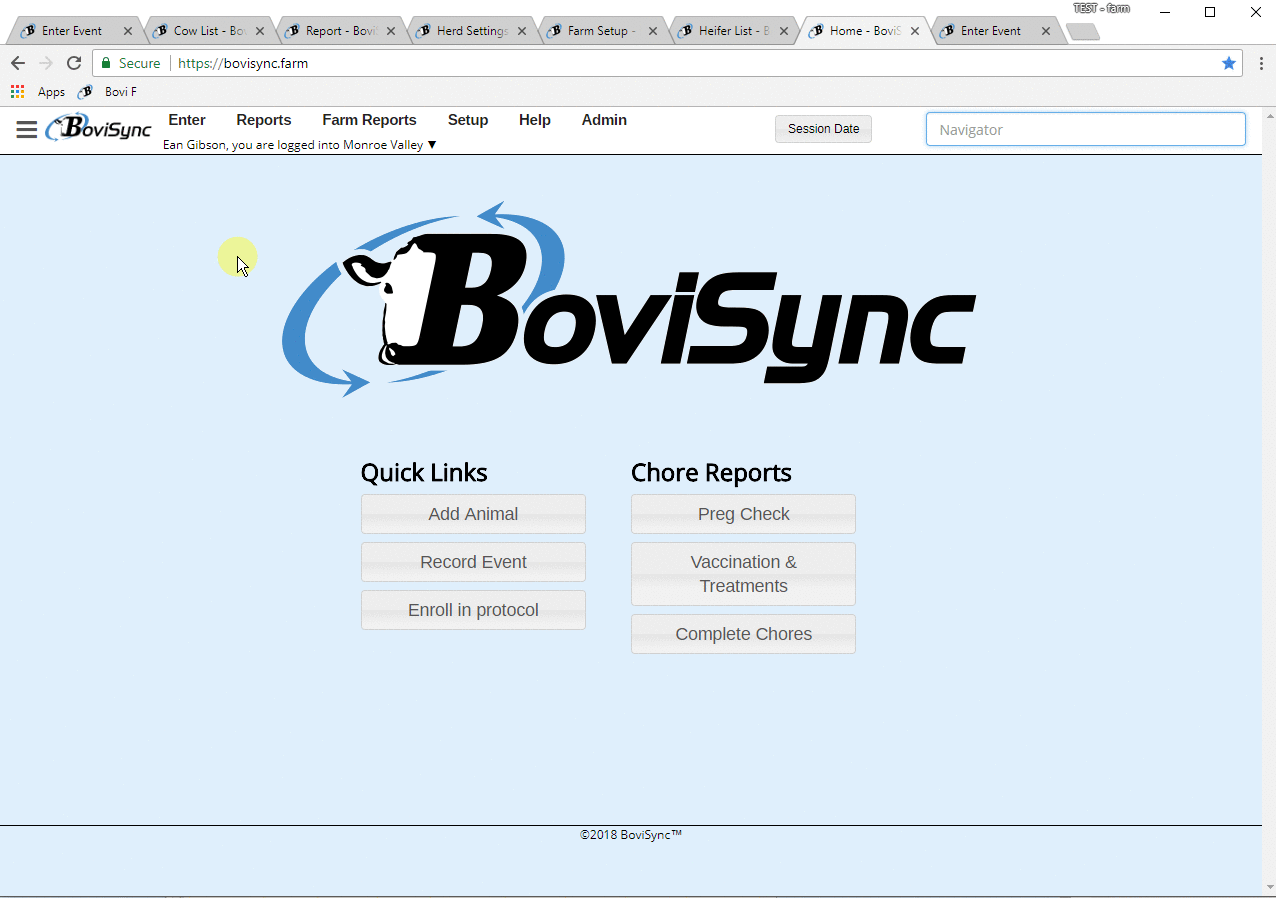Screen dimensions: 1276x898
Task: Click the page vertical scrollbar
Action: 1269,500
